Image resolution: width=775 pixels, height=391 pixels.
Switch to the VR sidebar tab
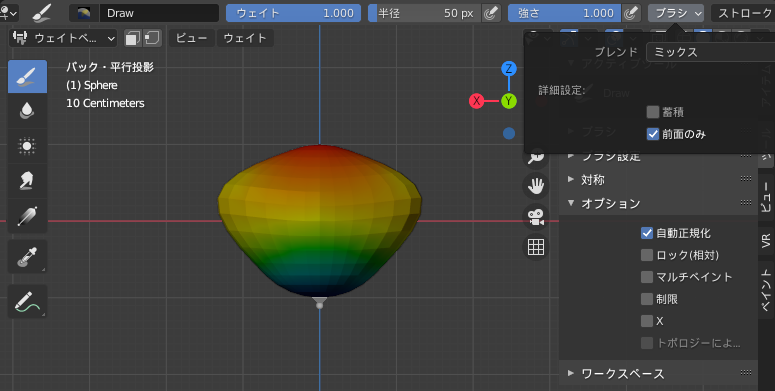pos(766,241)
